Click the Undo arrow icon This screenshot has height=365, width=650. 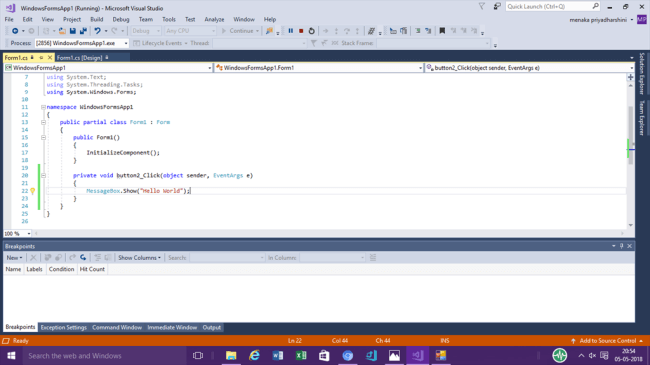(97, 31)
